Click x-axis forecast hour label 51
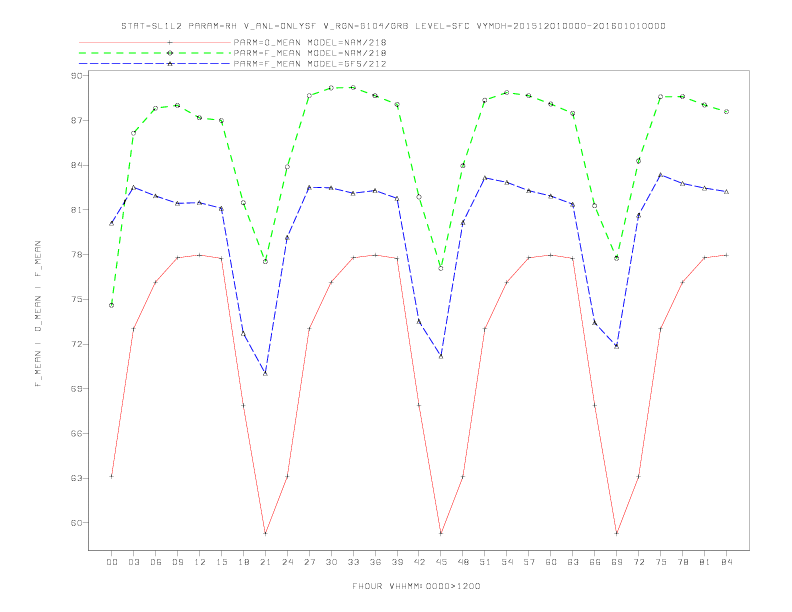This screenshot has width=792, height=612. pos(485,562)
